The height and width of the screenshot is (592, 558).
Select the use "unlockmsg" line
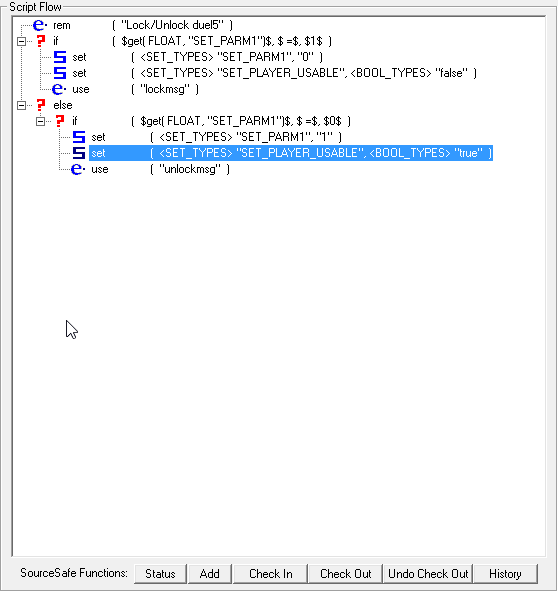click(160, 169)
